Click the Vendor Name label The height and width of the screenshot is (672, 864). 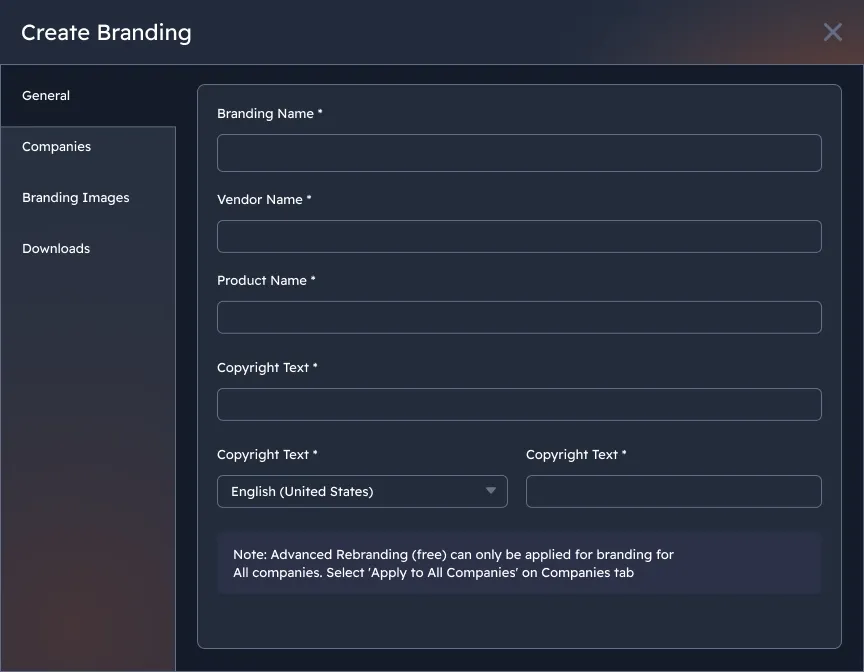[x=264, y=200]
